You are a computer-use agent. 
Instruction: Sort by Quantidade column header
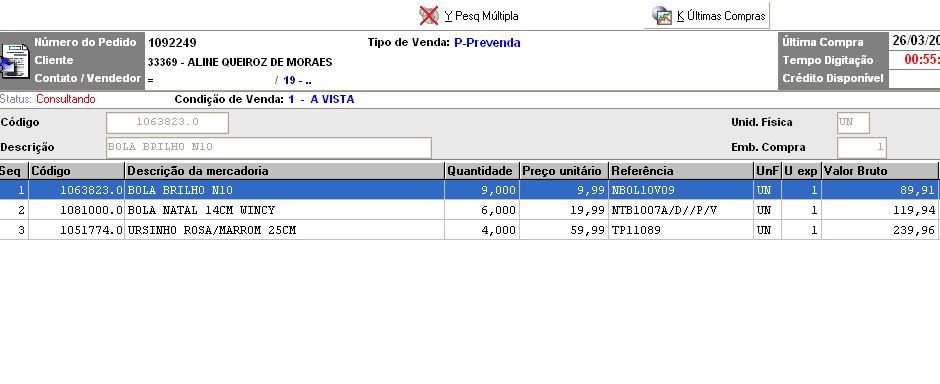tap(481, 171)
